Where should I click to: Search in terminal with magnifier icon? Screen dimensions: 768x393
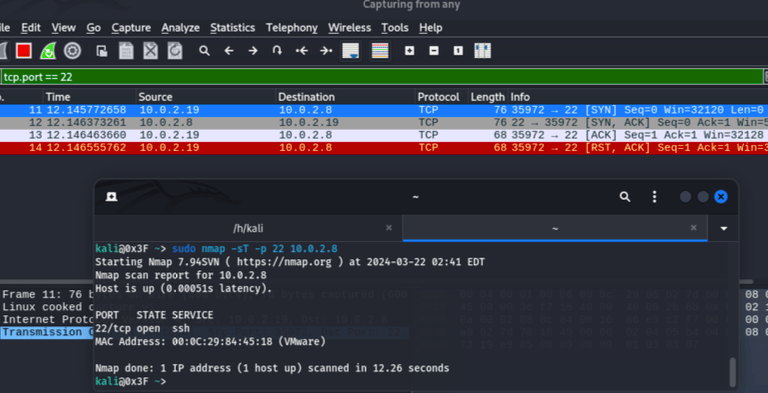[x=624, y=197]
